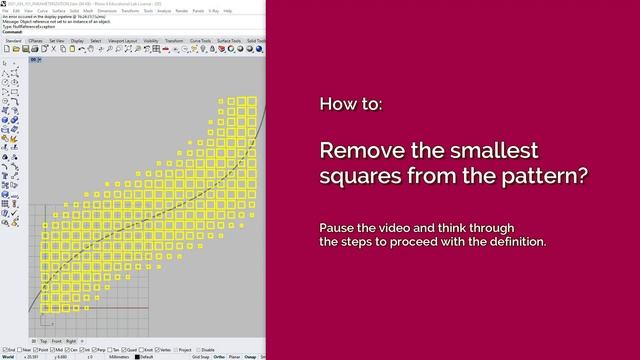Select the Circle tool in sidebar

(x=5, y=82)
